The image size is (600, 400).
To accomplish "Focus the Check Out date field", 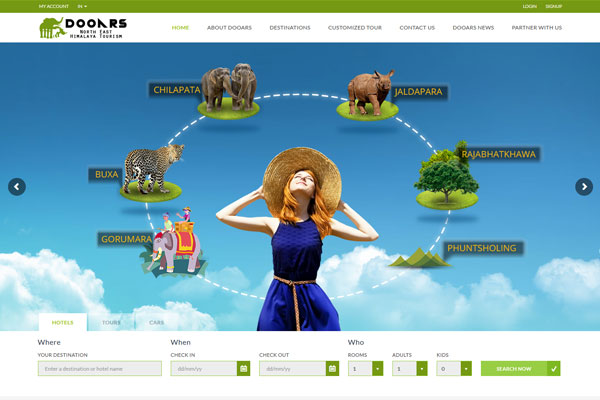I will [292, 369].
